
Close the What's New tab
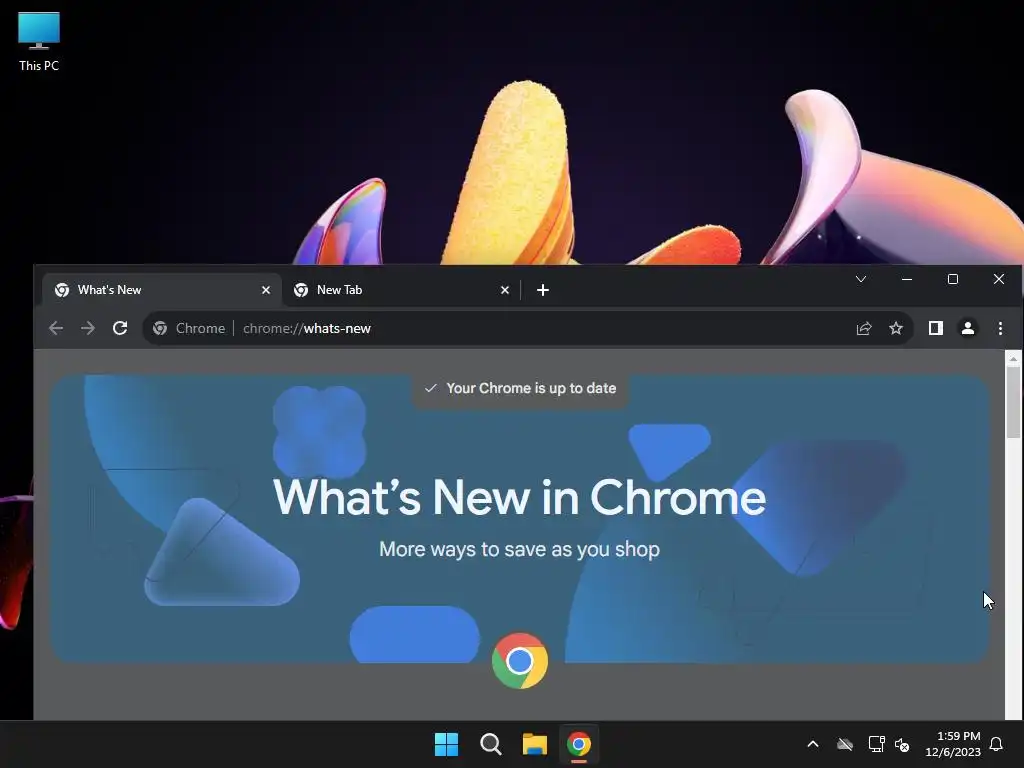pyautogui.click(x=266, y=290)
